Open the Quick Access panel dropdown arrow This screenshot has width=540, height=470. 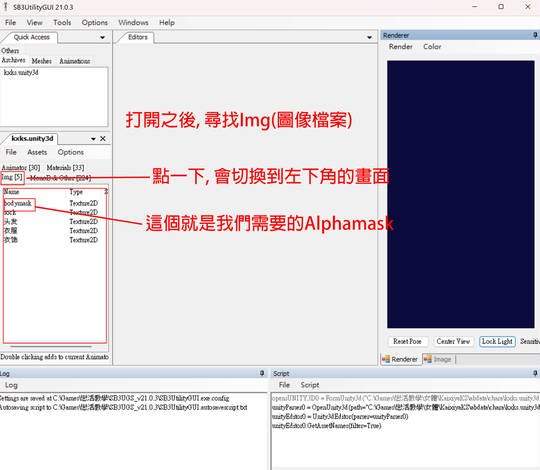[x=102, y=37]
